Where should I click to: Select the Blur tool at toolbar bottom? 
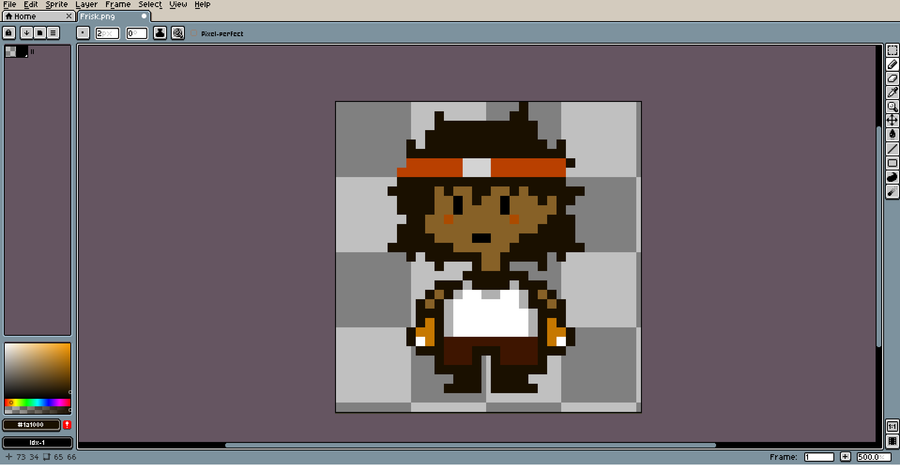coord(892,192)
